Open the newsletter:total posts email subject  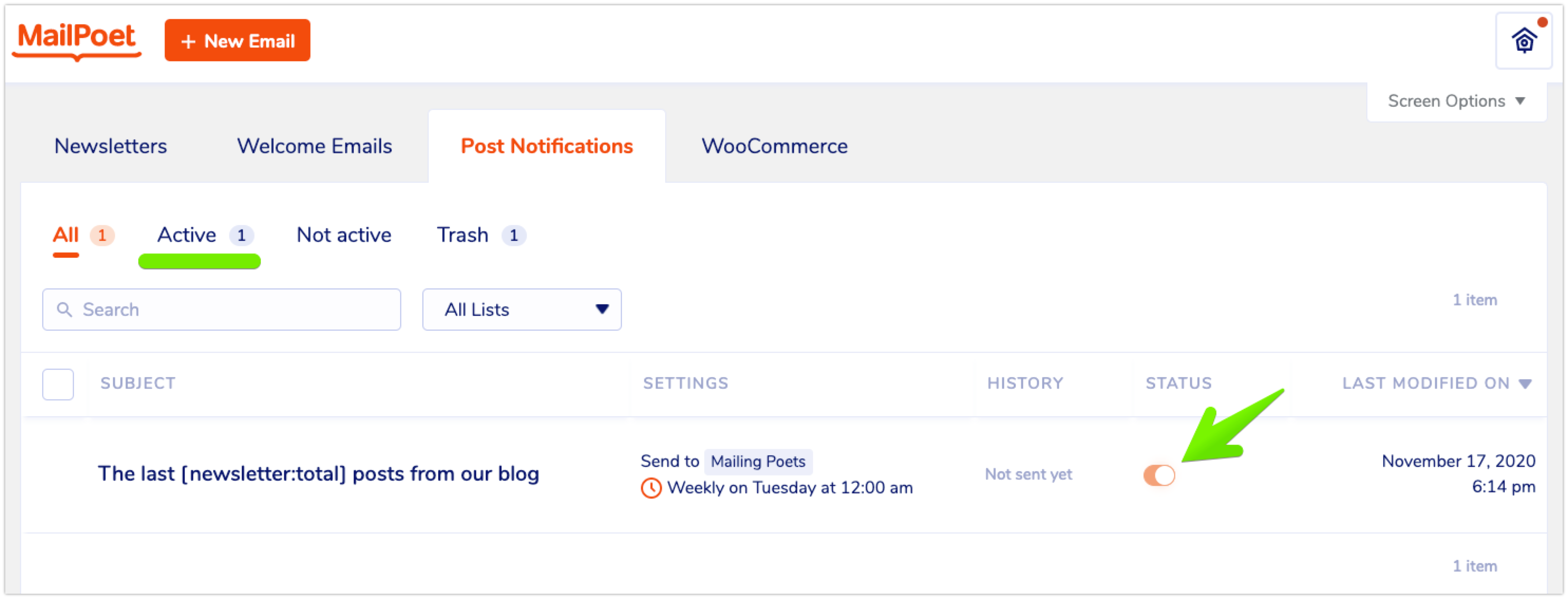[318, 474]
